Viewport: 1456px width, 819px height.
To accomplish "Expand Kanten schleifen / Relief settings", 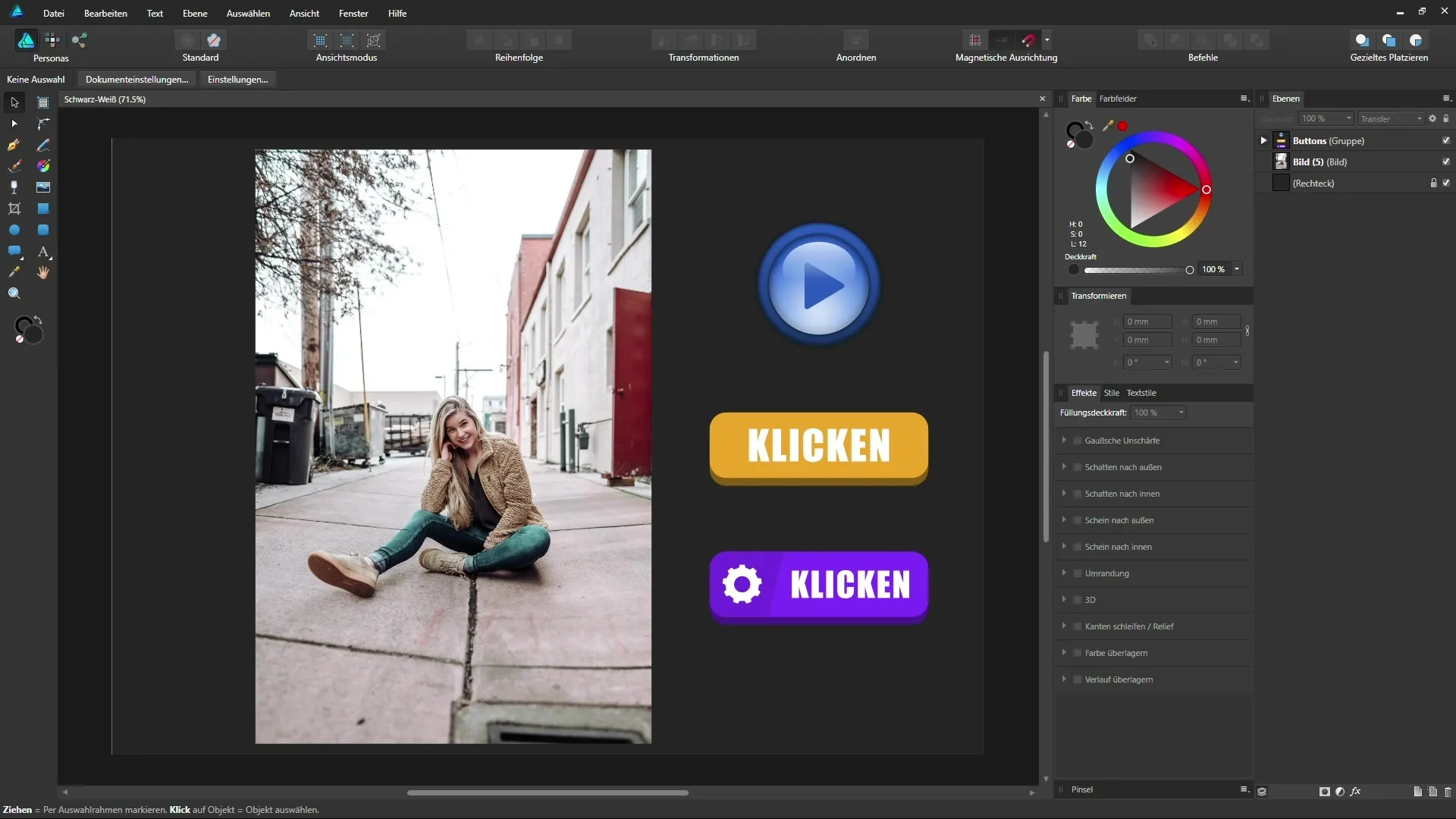I will tap(1064, 626).
